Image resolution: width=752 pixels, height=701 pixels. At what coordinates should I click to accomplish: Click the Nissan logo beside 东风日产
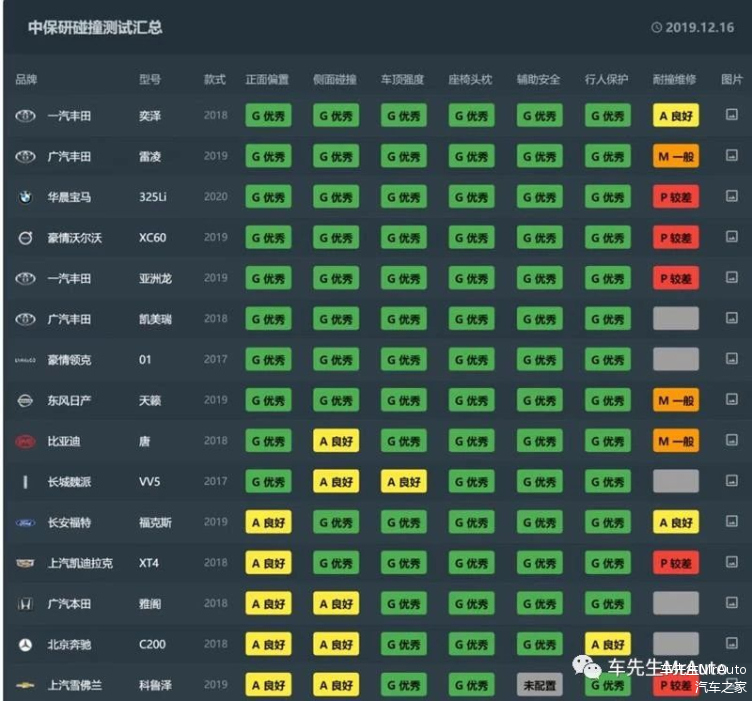click(25, 400)
